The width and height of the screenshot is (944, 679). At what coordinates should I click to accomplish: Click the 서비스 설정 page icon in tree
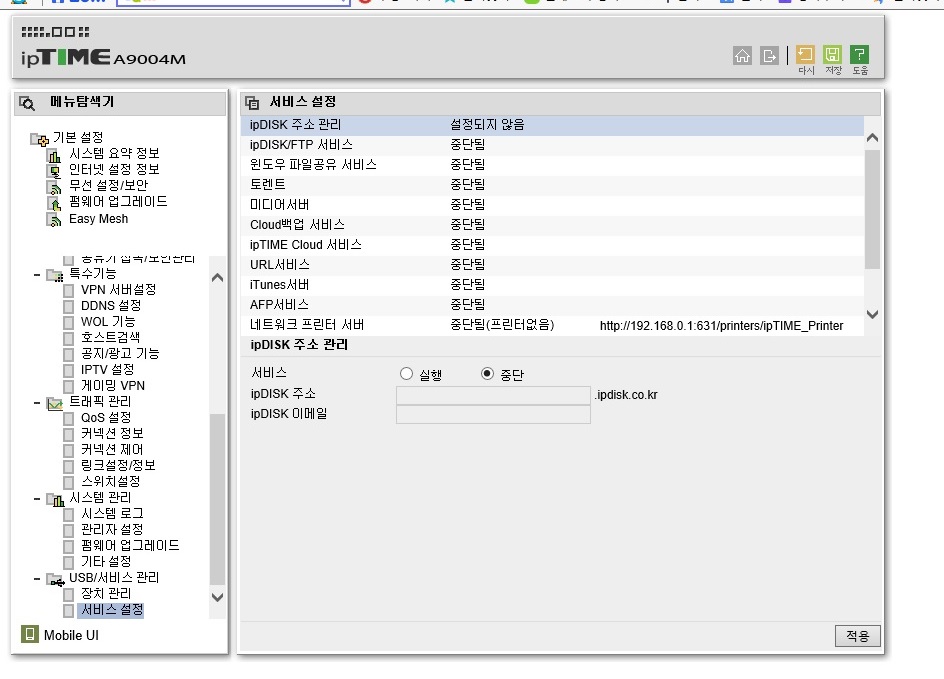click(69, 610)
